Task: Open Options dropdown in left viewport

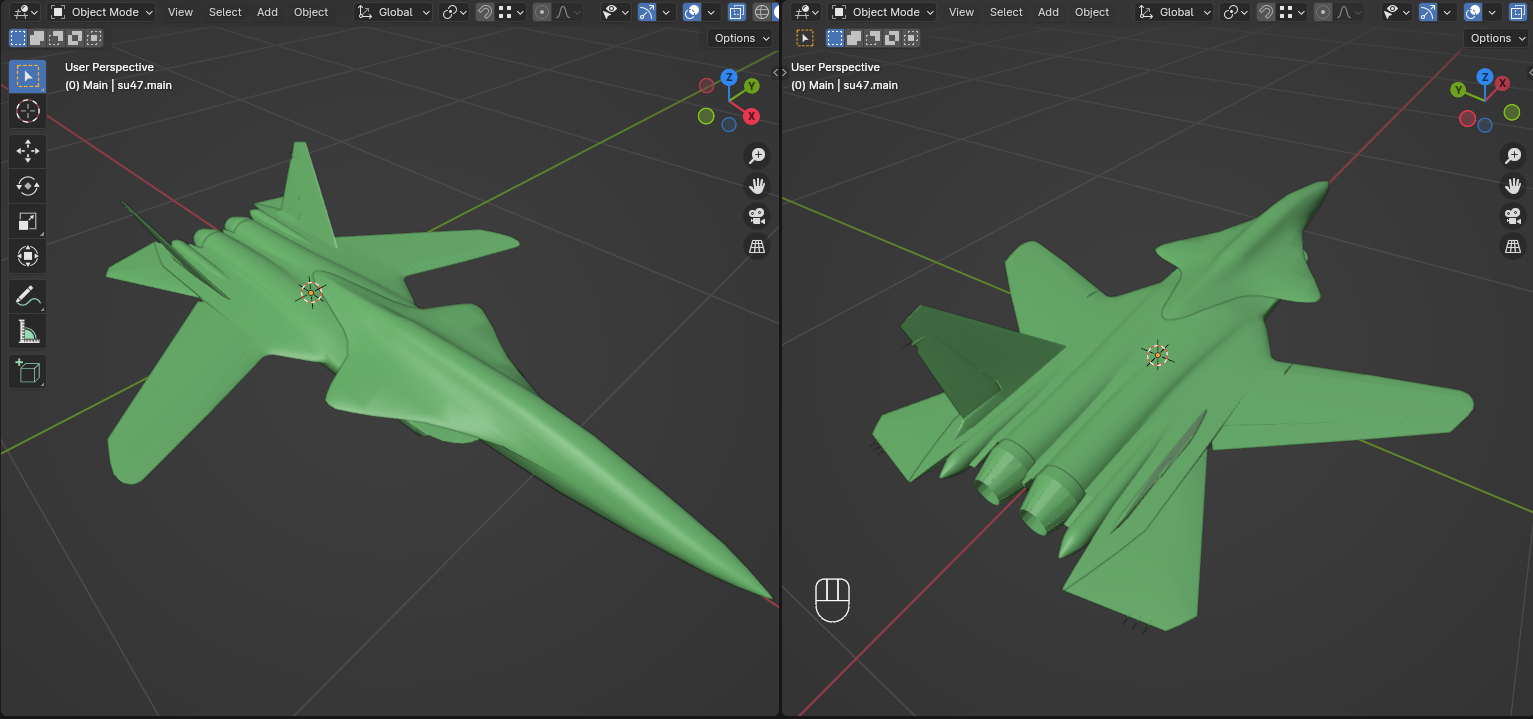Action: tap(742, 38)
